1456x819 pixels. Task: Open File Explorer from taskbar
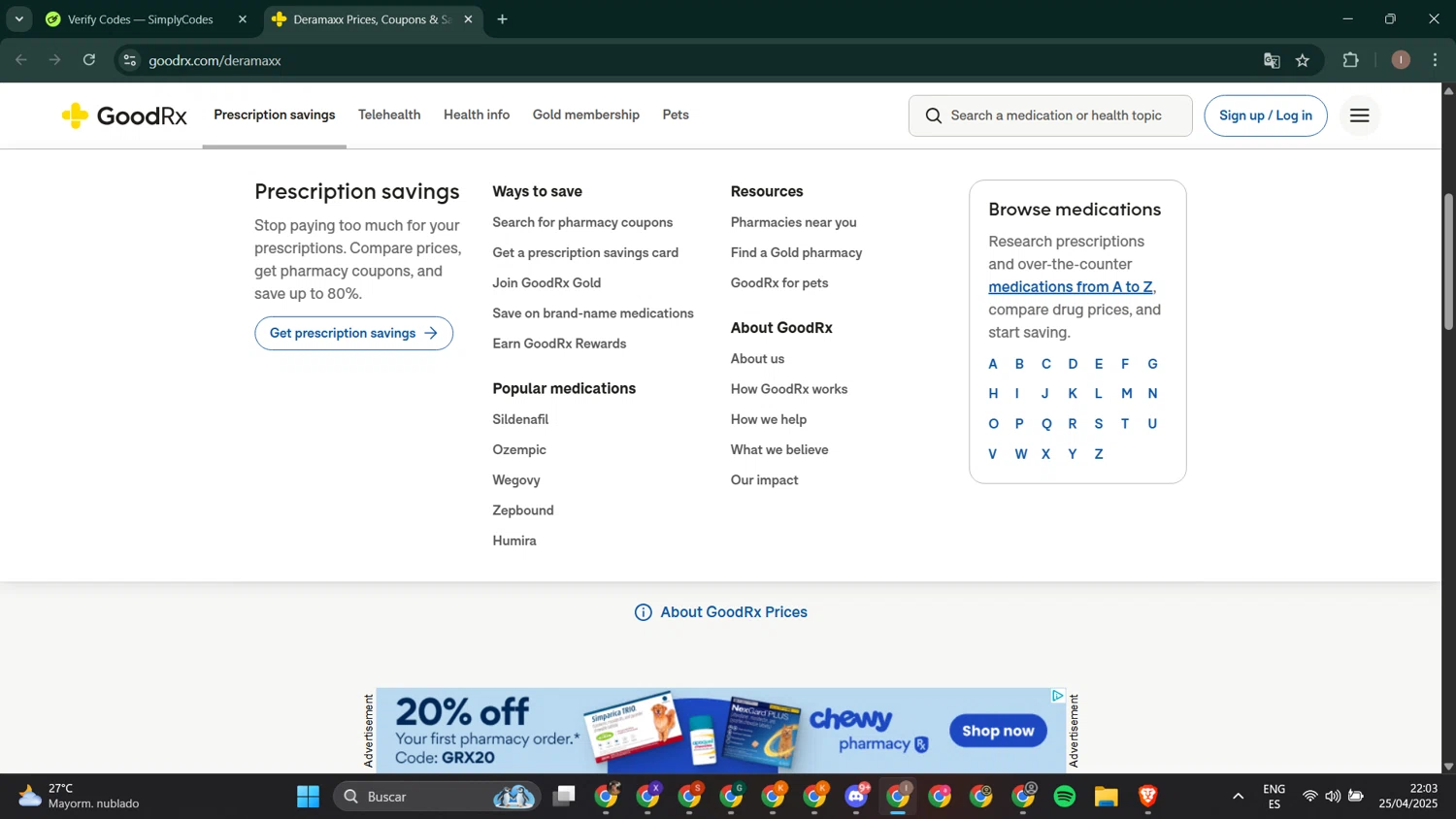1107,797
